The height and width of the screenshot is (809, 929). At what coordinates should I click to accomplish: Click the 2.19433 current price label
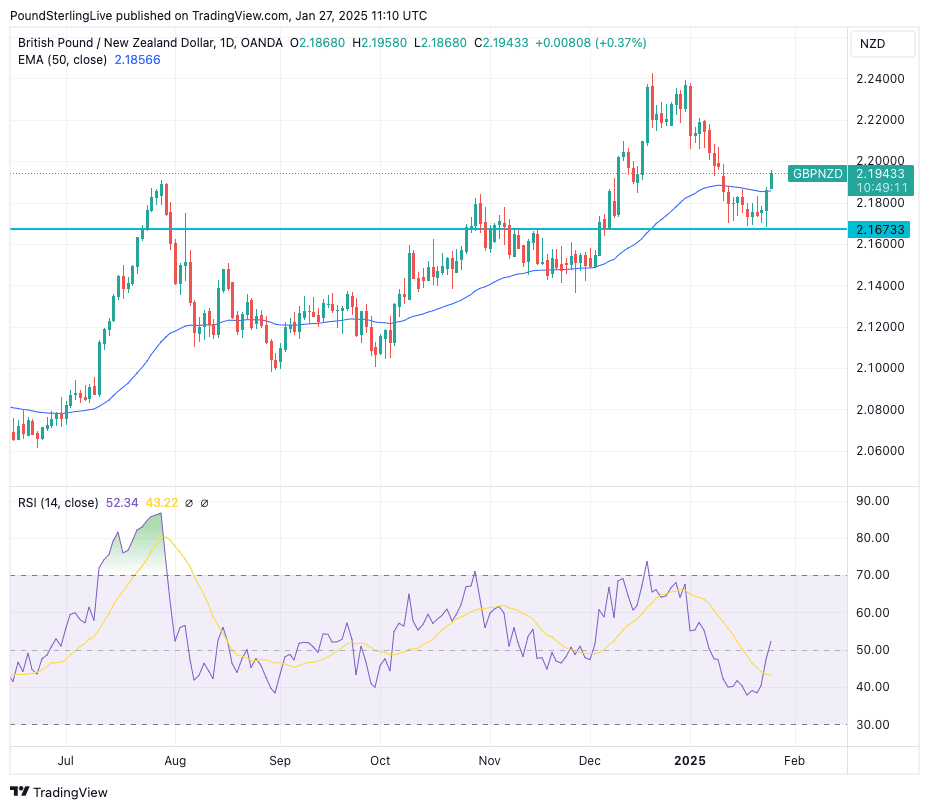coord(881,174)
